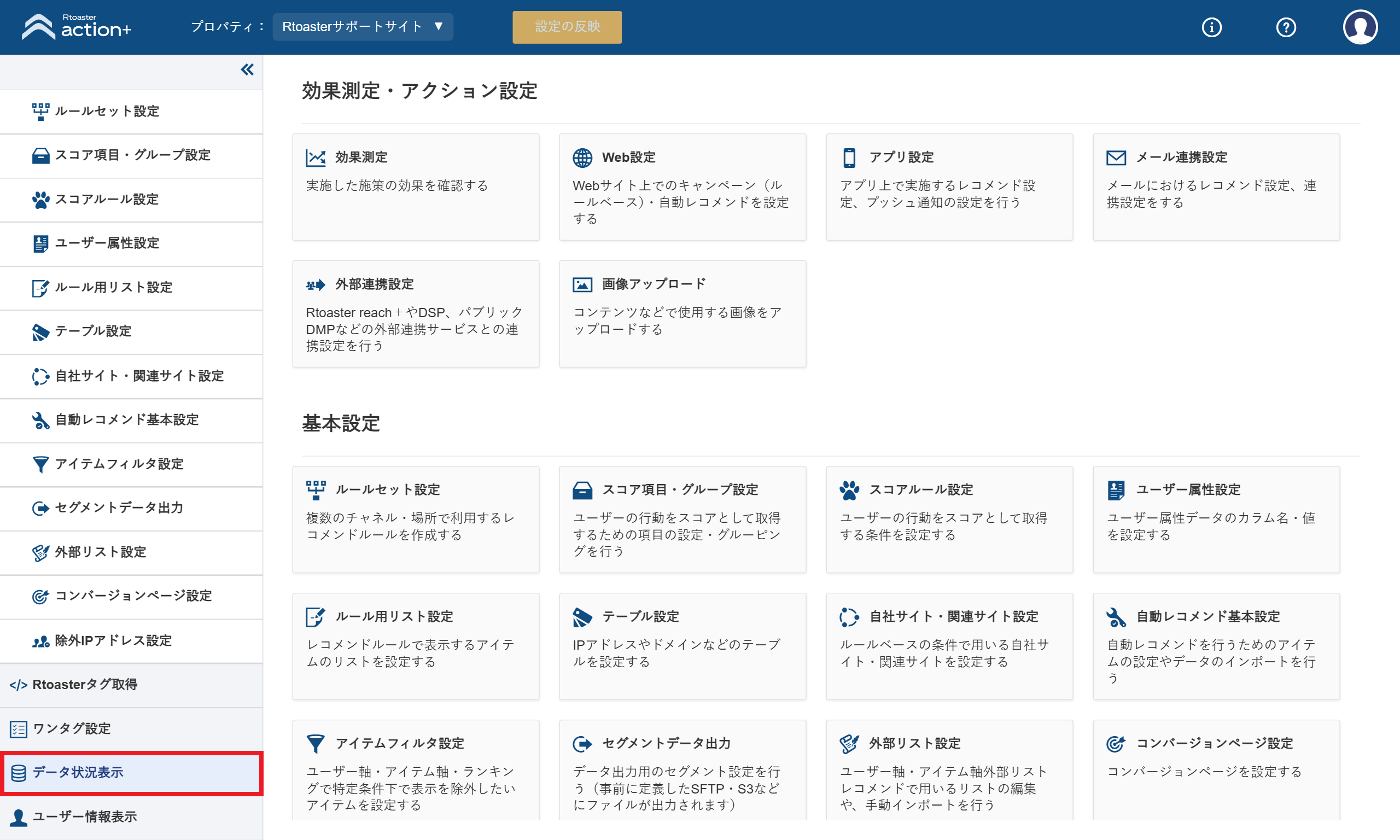Click sidebar 自社サイト・関連サイト設定 icon
Screen dimensions: 1400x840
(40, 376)
